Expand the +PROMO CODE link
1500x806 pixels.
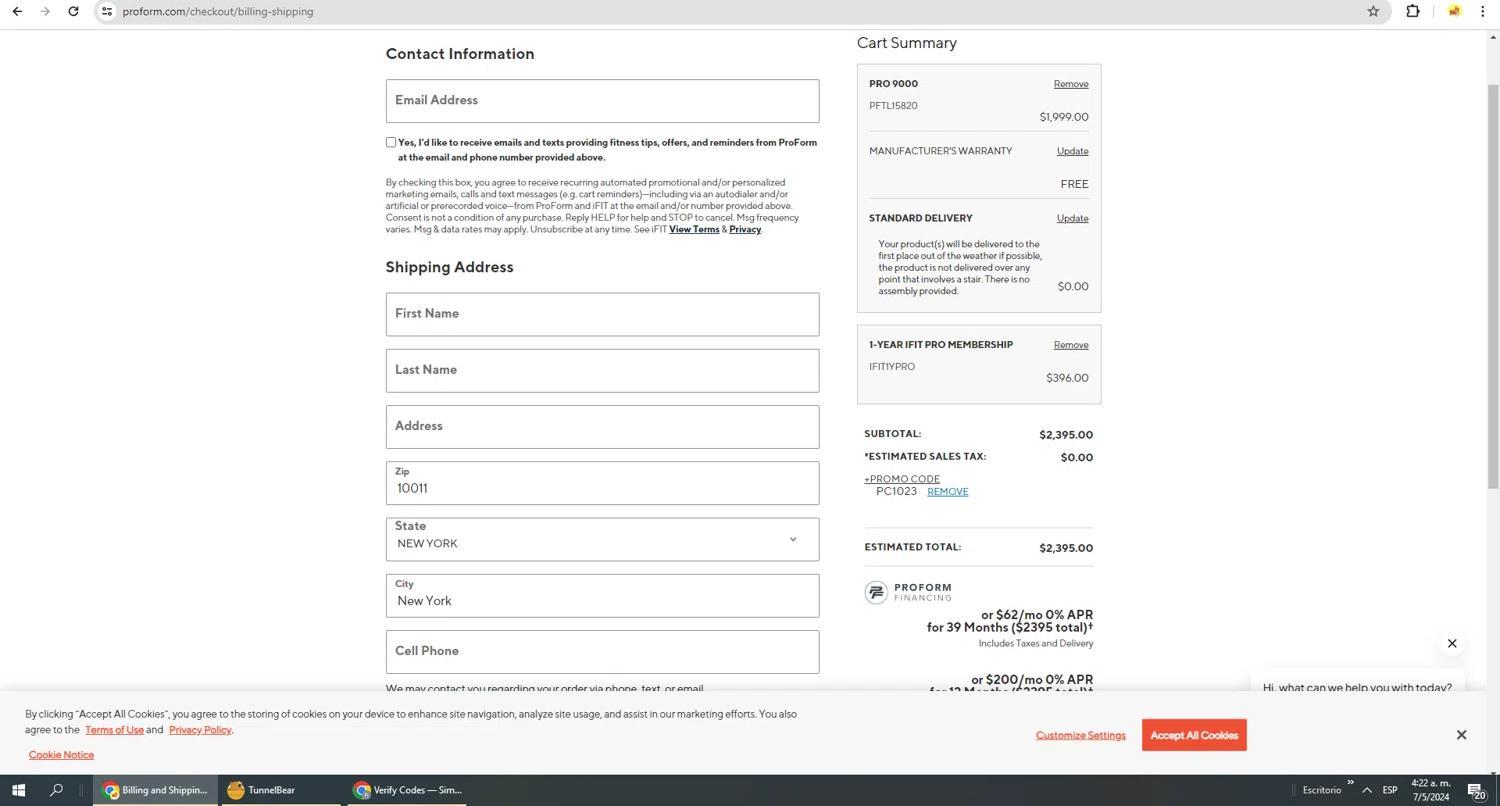click(x=902, y=479)
